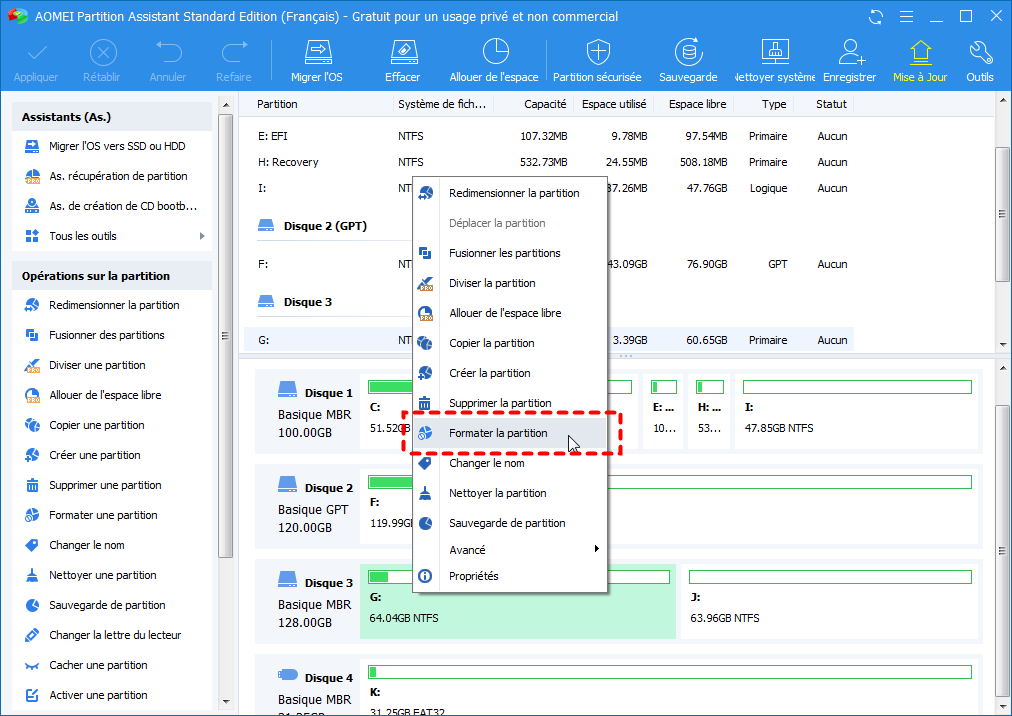Select the E: EFI partition row
1012x716 pixels.
click(x=549, y=136)
